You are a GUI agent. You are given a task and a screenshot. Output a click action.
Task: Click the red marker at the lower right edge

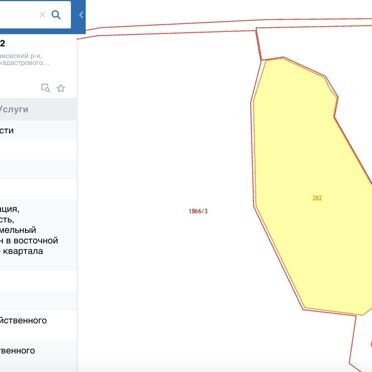(371, 343)
